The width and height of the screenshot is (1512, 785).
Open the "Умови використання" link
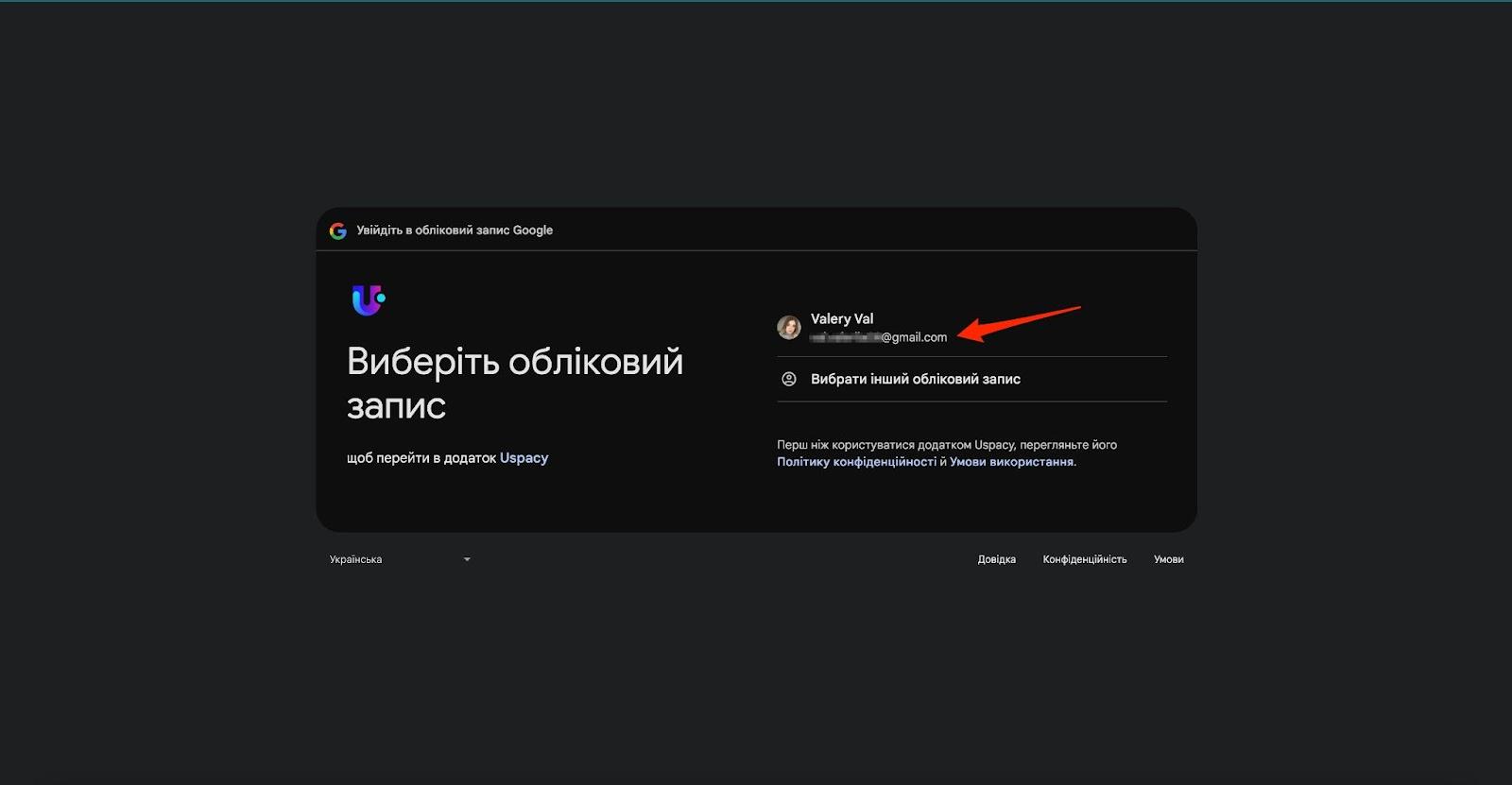tap(1011, 462)
